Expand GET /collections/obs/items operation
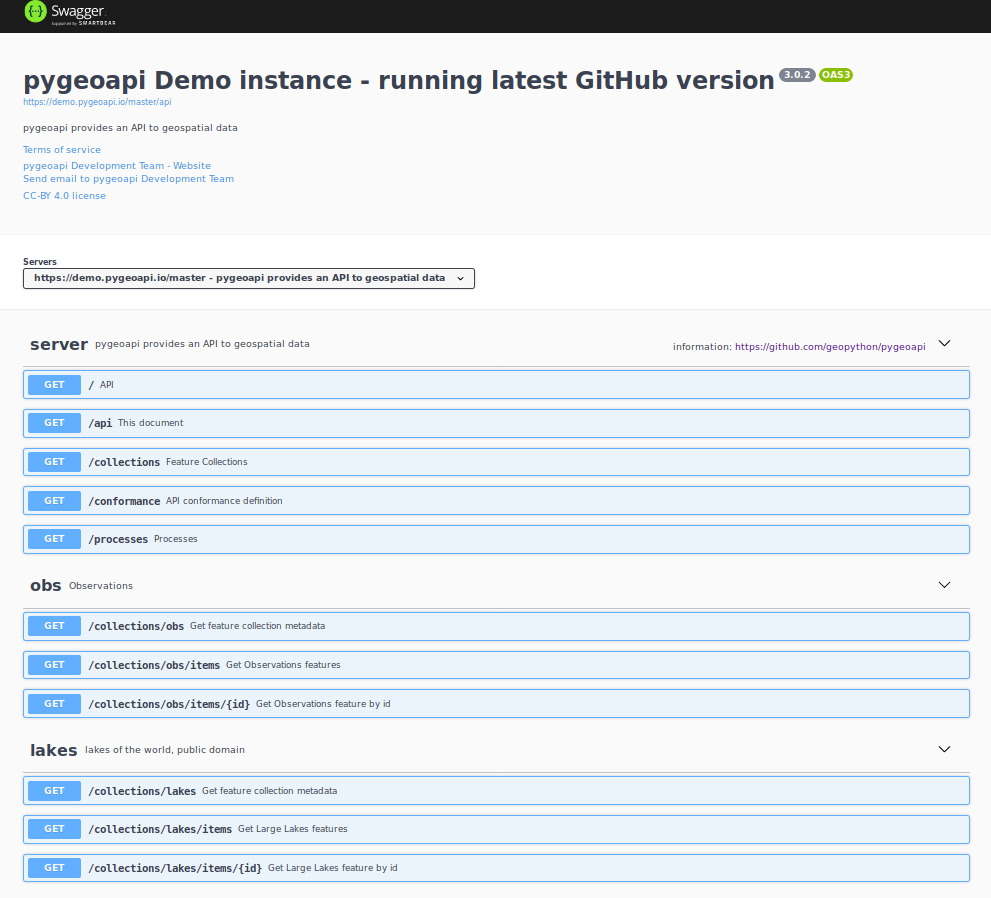Screen dimensions: 991x898 coord(496,665)
